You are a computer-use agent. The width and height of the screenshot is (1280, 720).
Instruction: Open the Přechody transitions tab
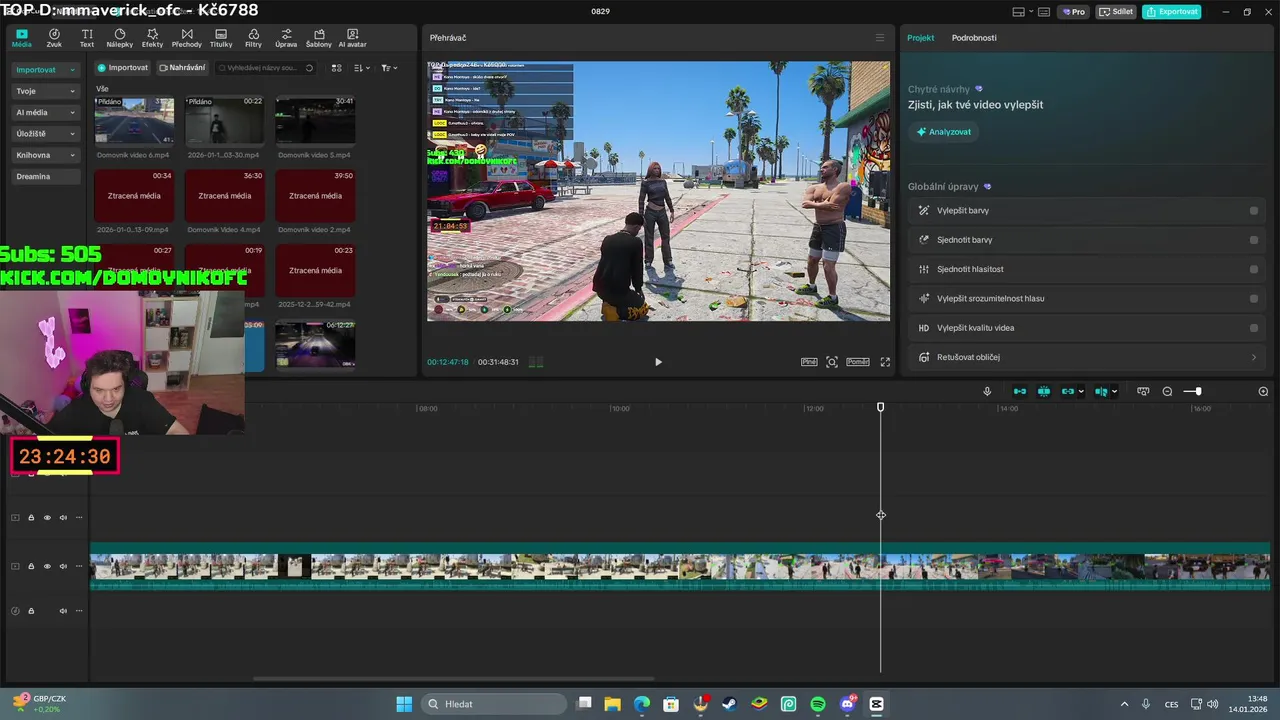[x=186, y=38]
